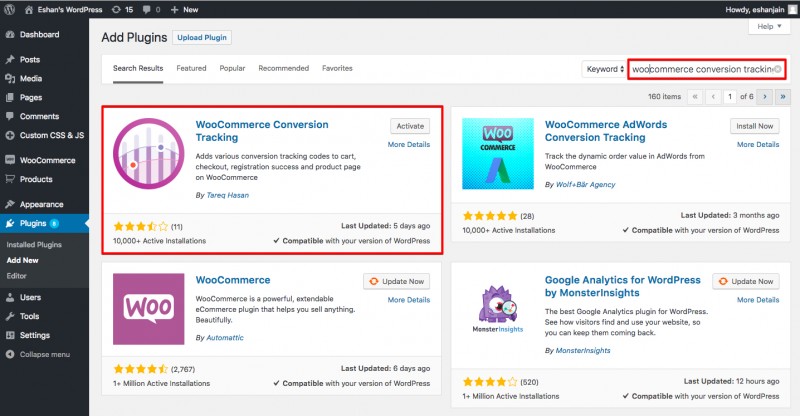The width and height of the screenshot is (800, 416).
Task: Switch to Featured plugins tab
Action: point(191,68)
